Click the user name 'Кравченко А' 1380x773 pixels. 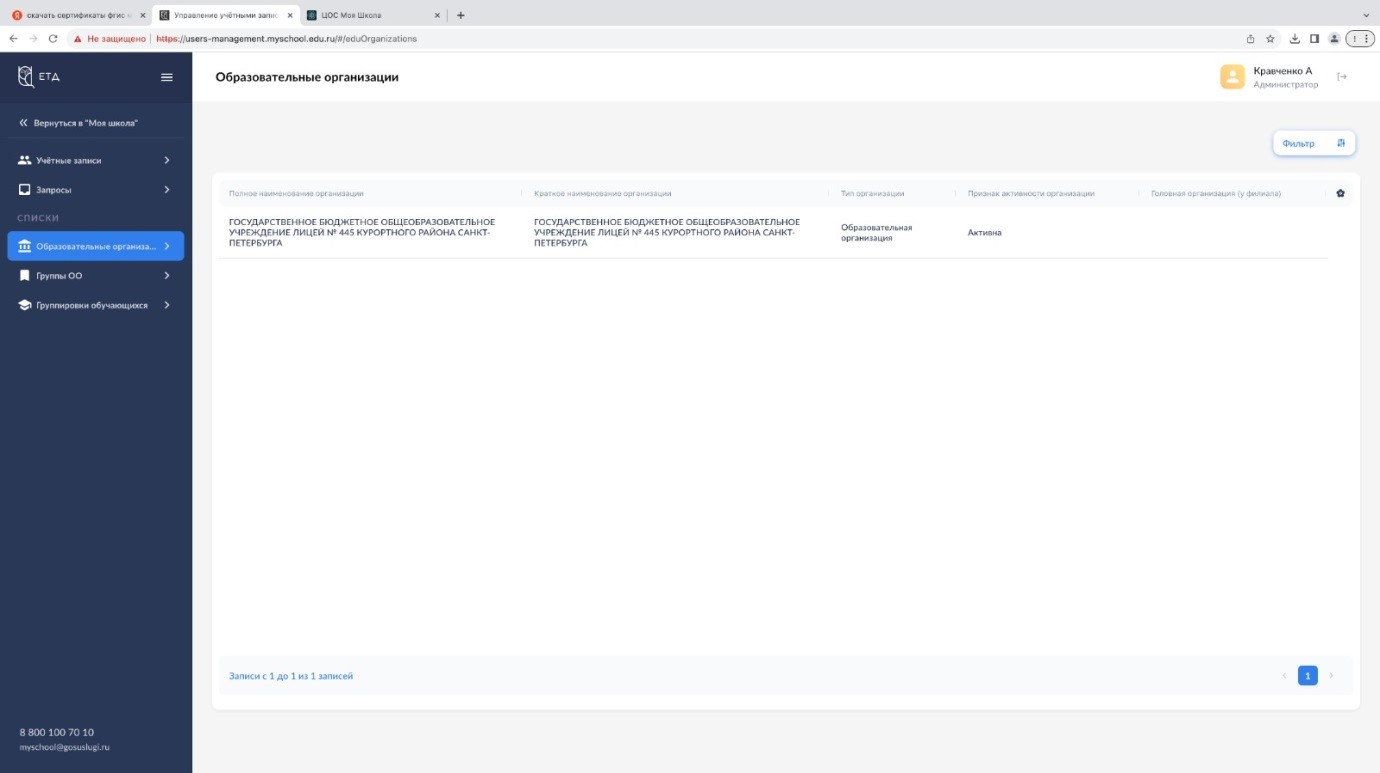(x=1283, y=71)
